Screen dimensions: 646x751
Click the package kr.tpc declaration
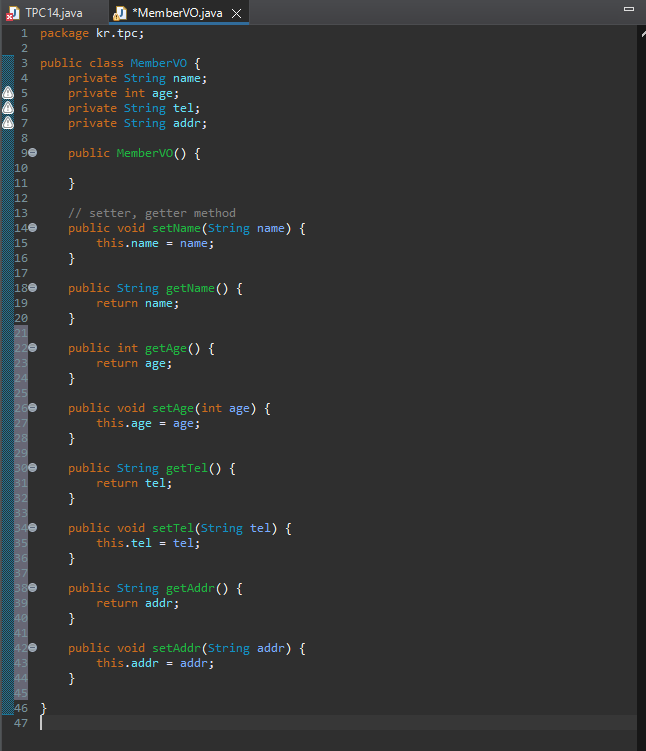(92, 34)
